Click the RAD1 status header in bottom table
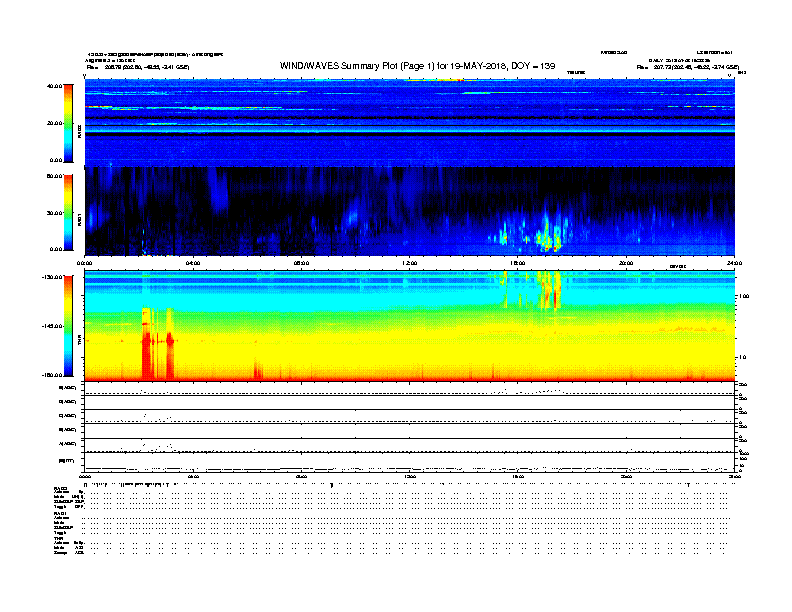Viewport: 792px width, 612px height. click(x=60, y=514)
